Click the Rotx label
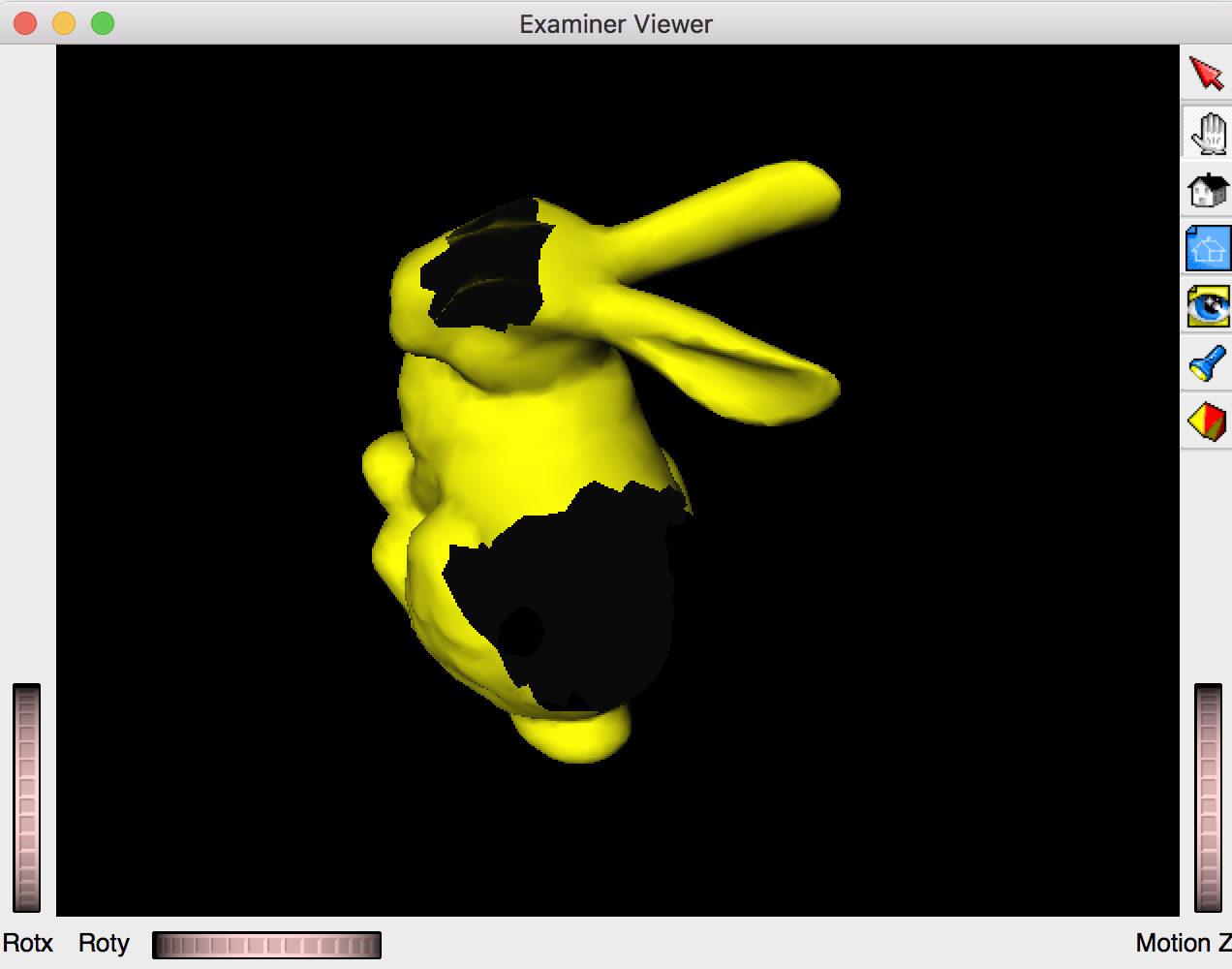This screenshot has width=1232, height=969. tap(29, 943)
